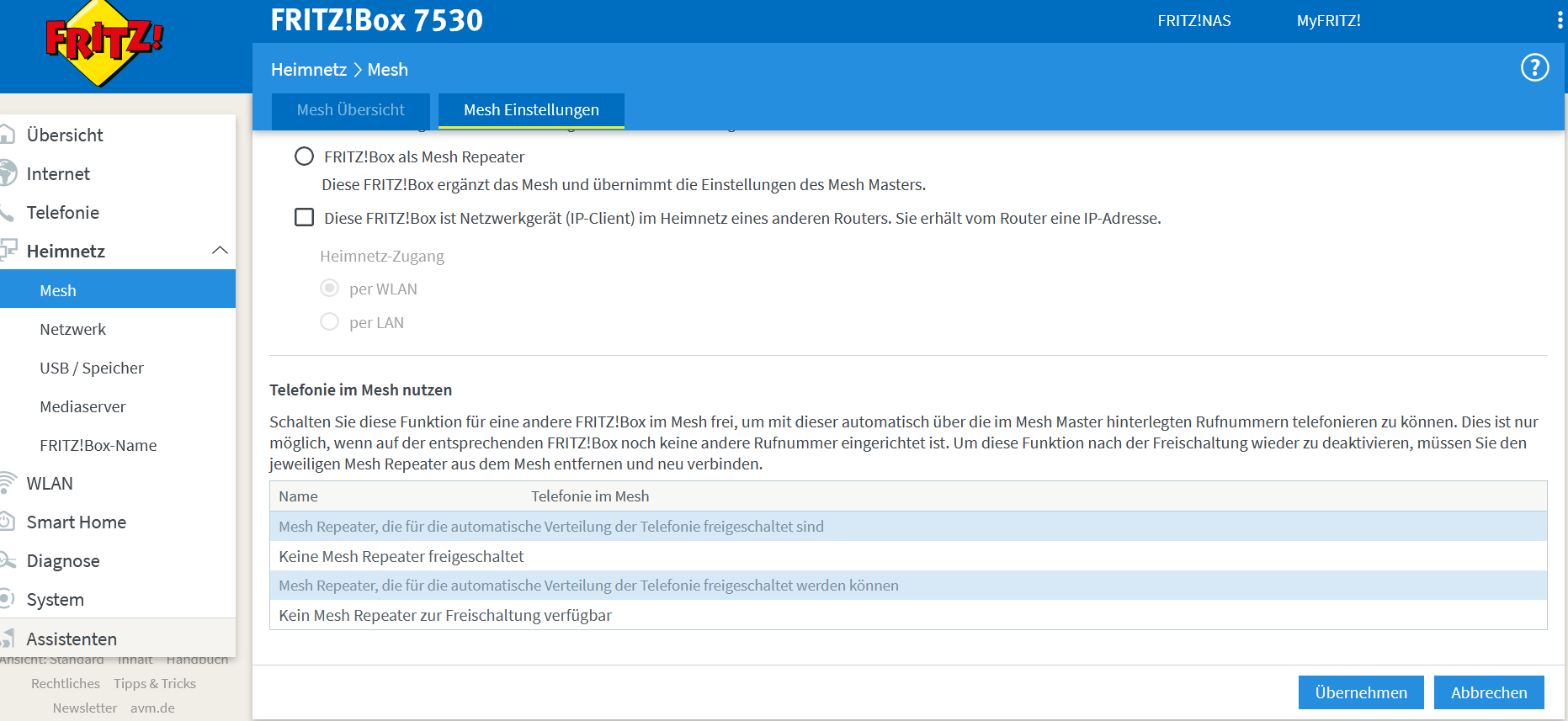Open MyFRITZ! link in header
1568x721 pixels.
[x=1328, y=20]
